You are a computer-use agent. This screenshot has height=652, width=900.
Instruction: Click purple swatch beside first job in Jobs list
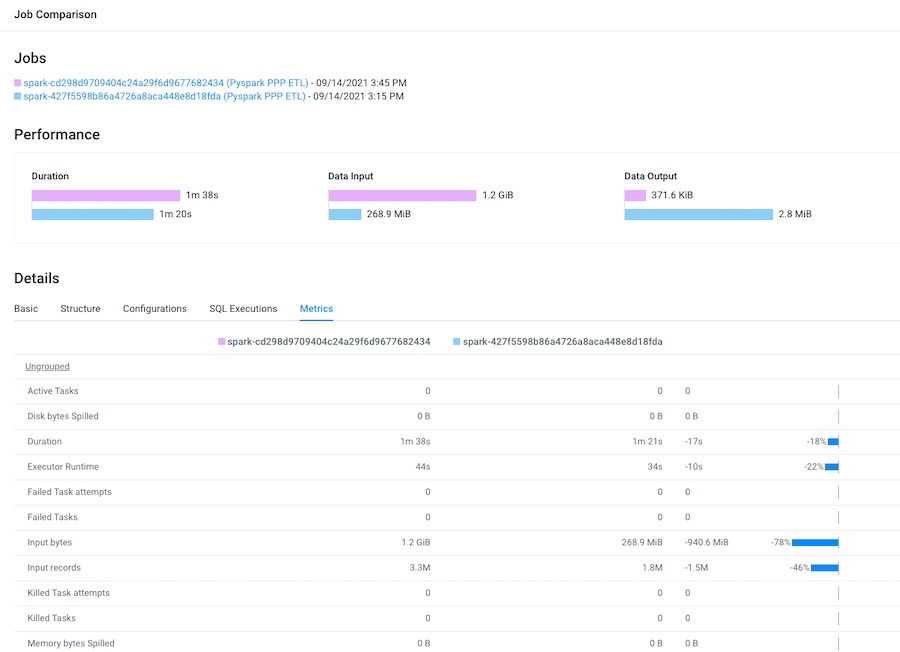18,83
